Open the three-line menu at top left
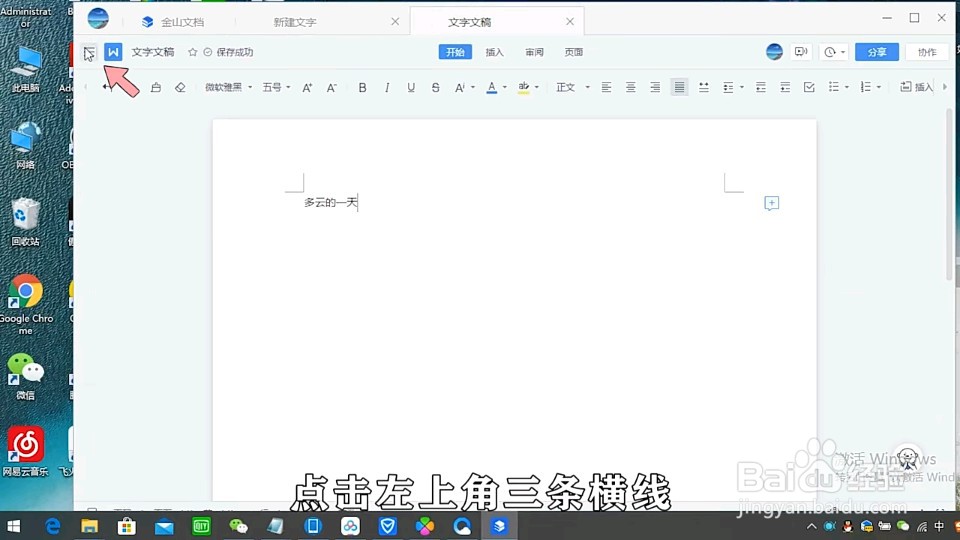Viewport: 960px width, 540px height. click(x=89, y=53)
